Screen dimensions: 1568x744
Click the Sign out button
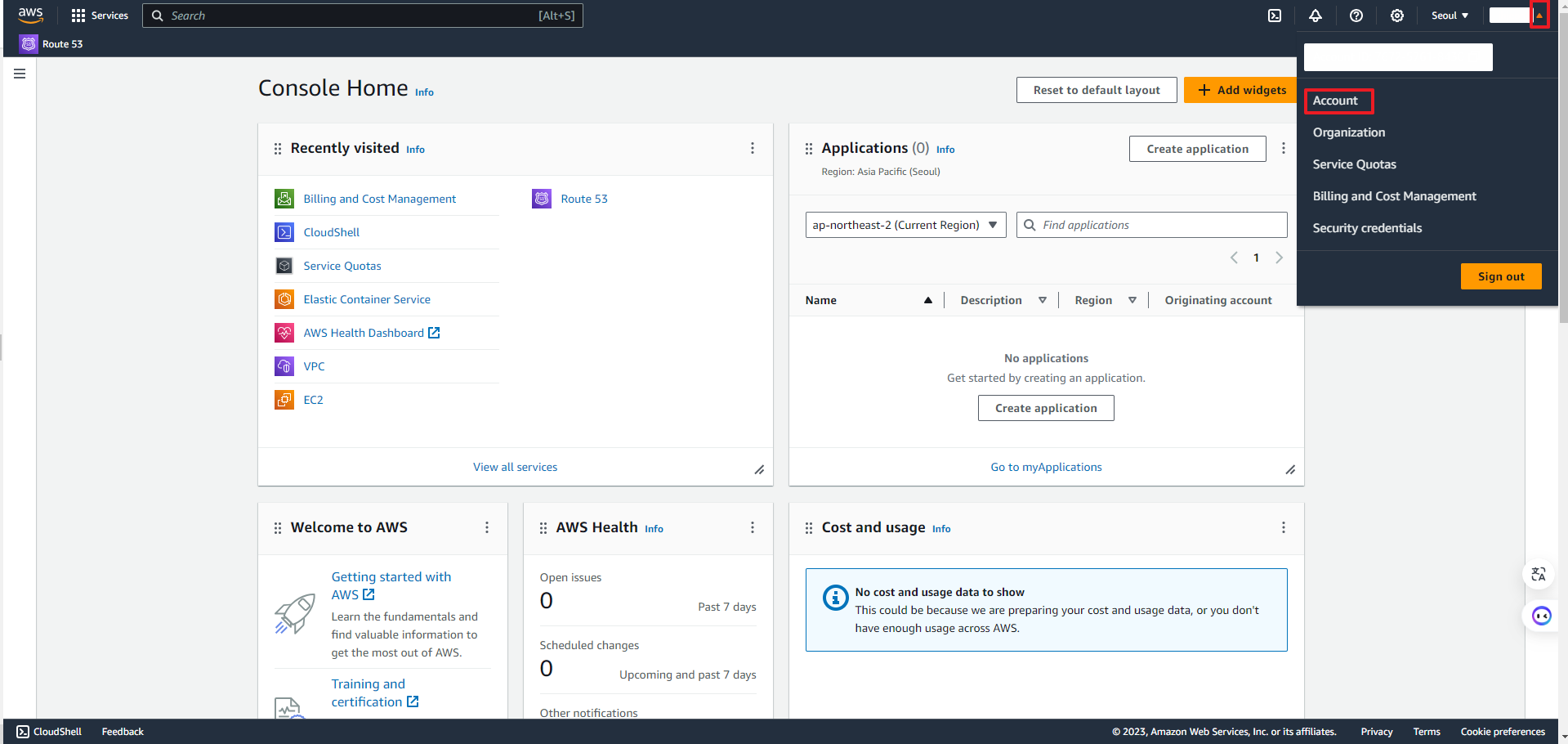click(x=1501, y=276)
